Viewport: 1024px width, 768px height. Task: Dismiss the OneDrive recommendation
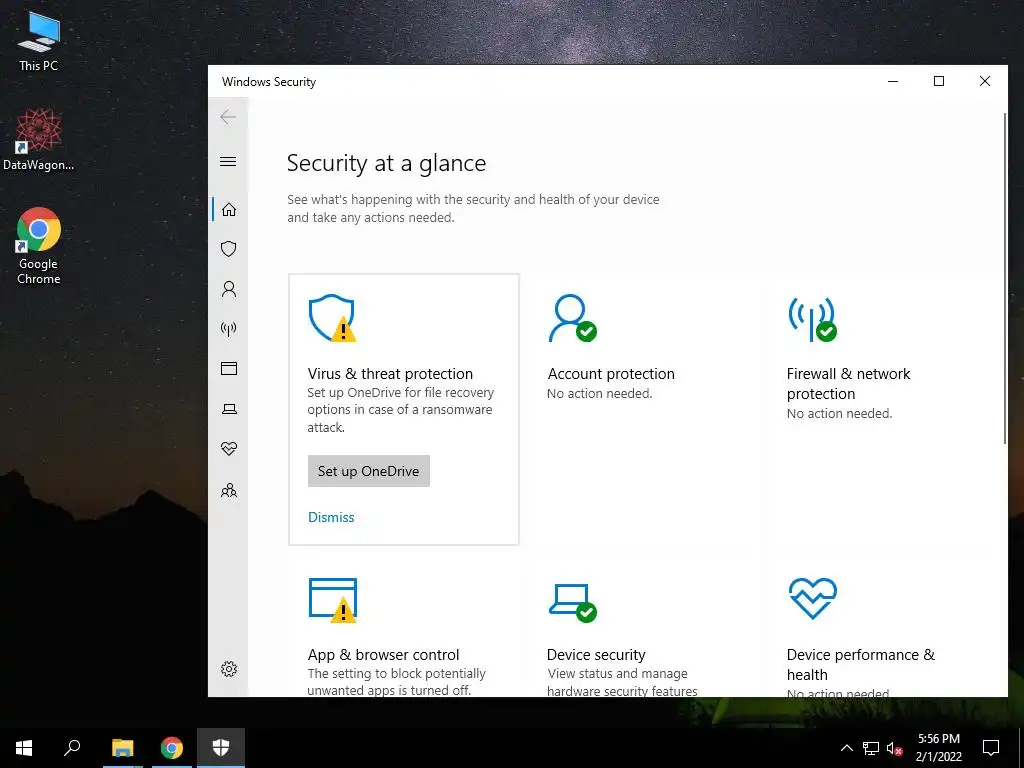(331, 517)
